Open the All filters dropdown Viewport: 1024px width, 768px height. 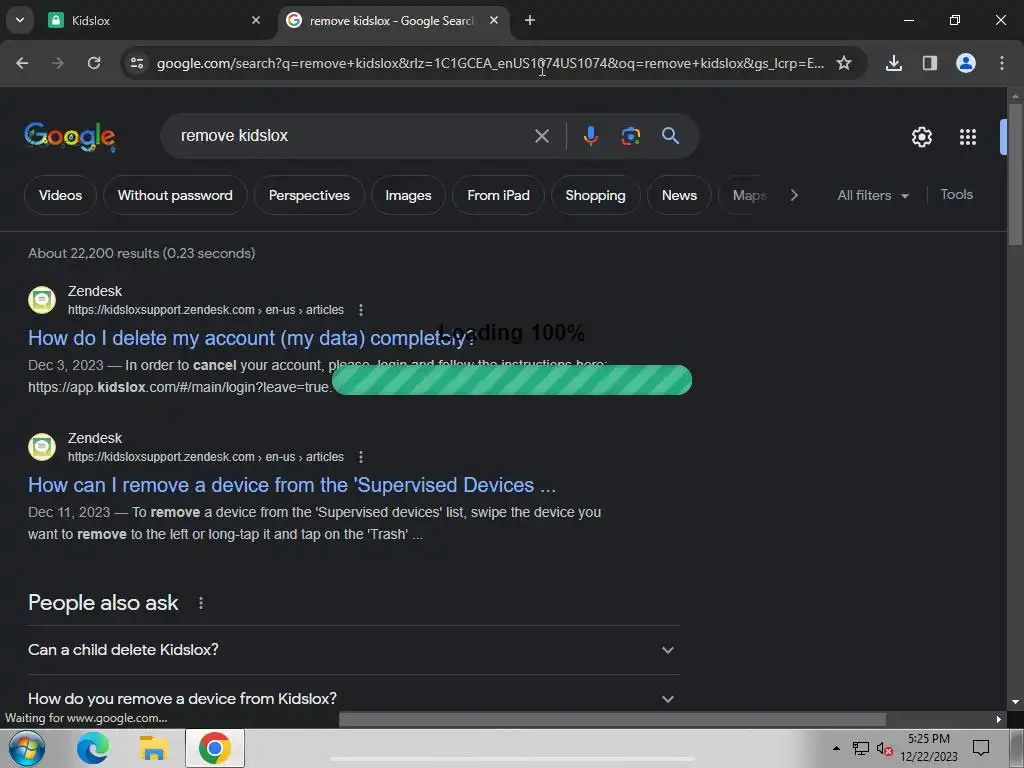click(x=872, y=195)
